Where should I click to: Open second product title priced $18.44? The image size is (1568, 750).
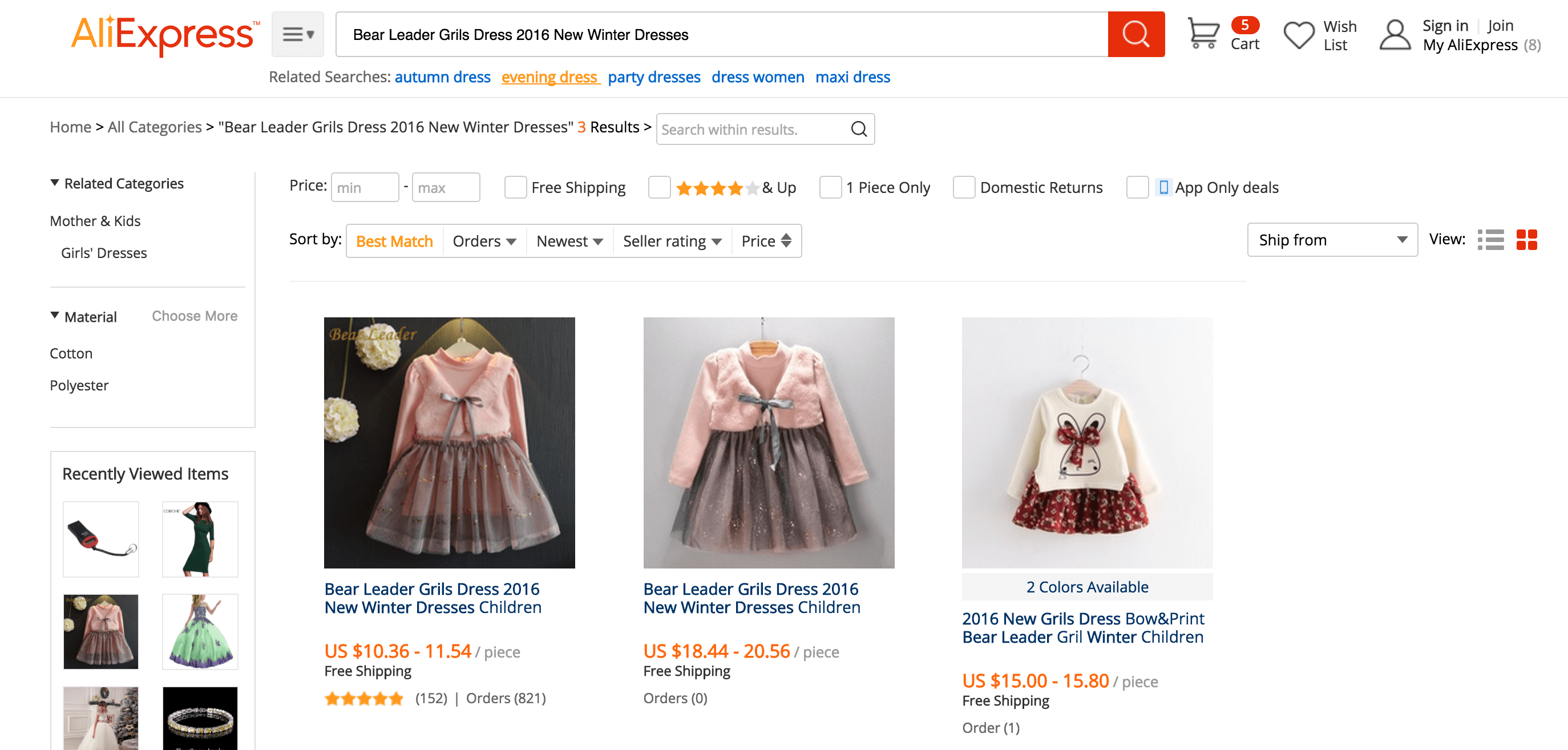(751, 598)
